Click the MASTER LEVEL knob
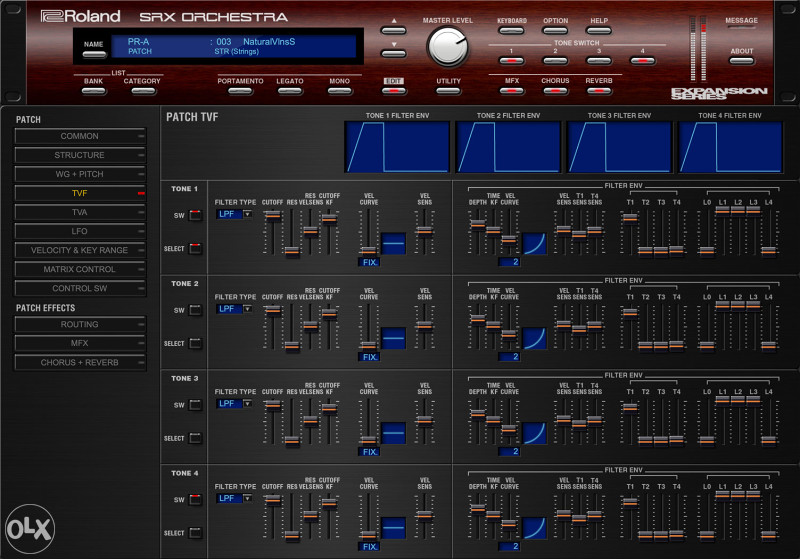Image resolution: width=800 pixels, height=559 pixels. tap(447, 46)
